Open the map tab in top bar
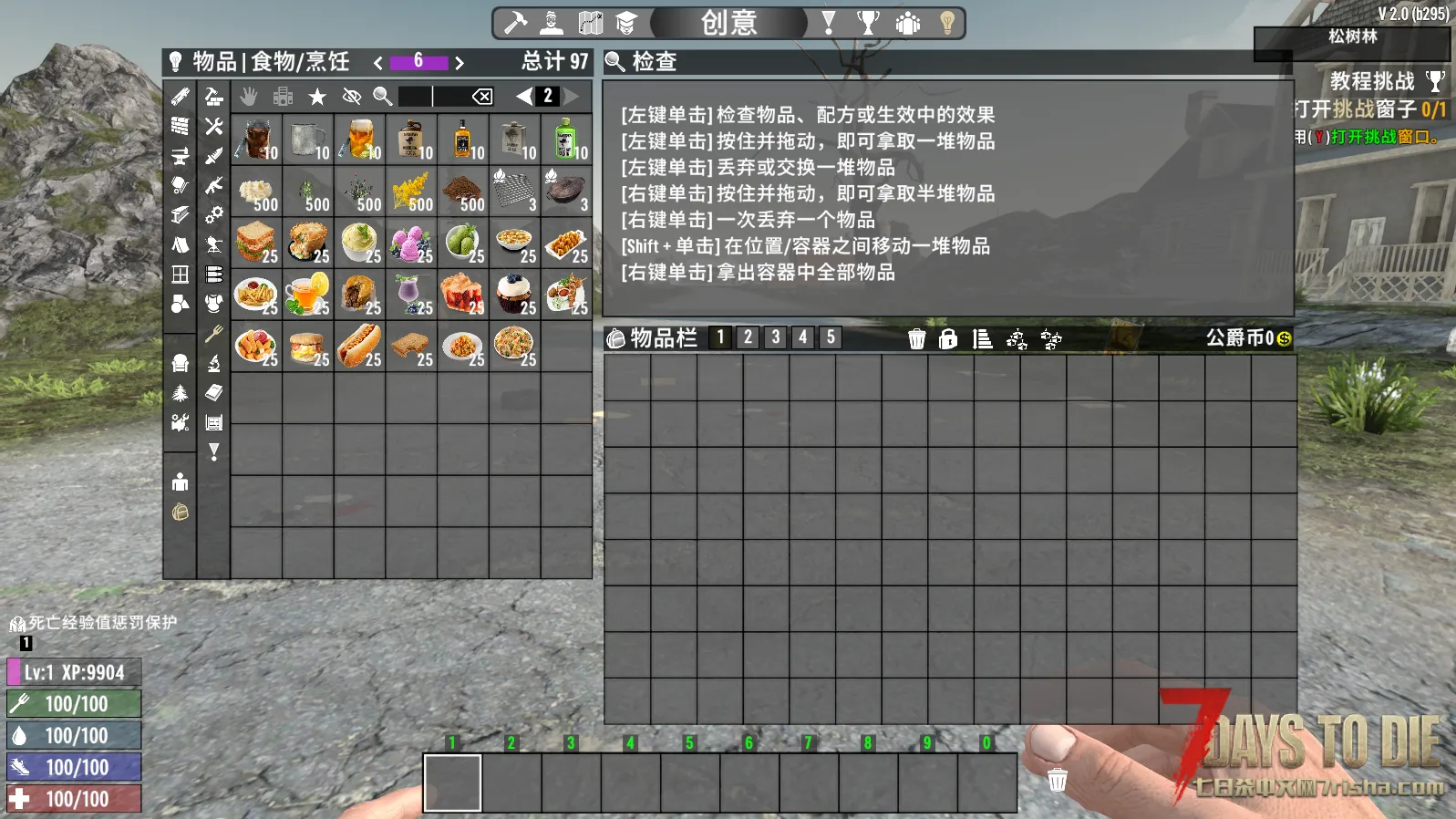 pos(590,22)
